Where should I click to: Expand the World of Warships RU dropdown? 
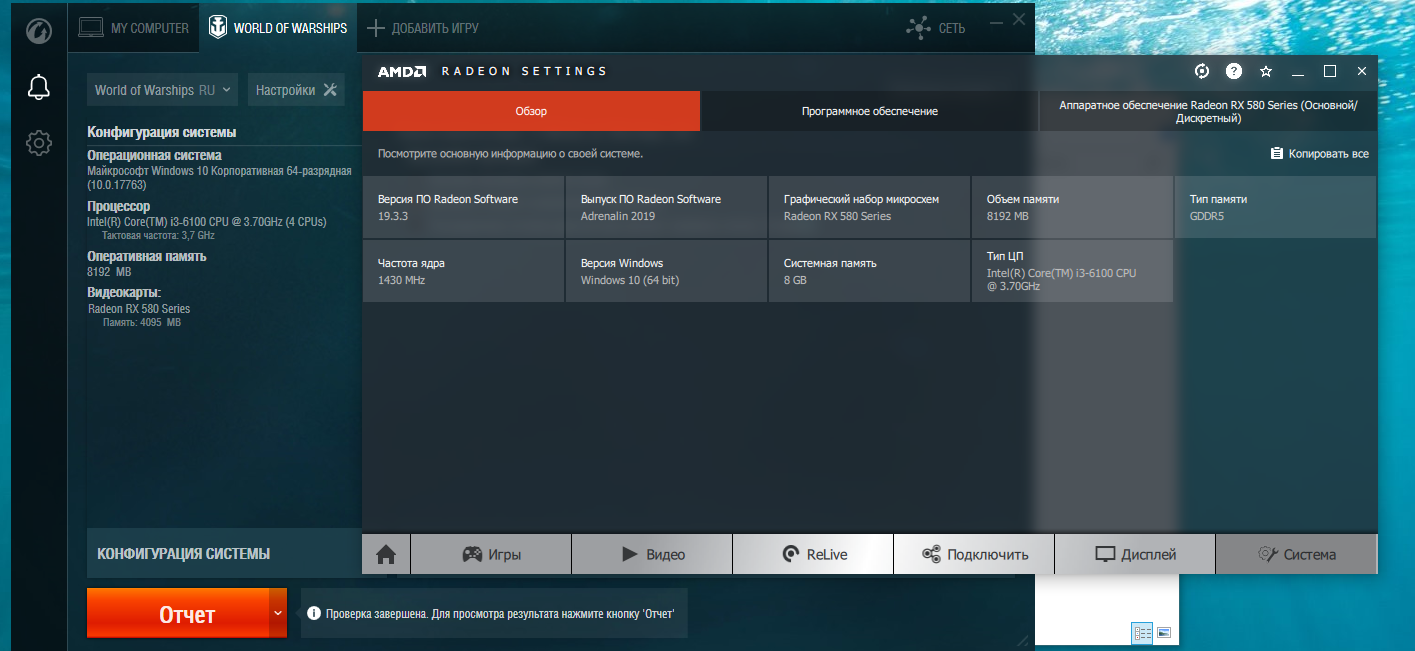pos(163,90)
